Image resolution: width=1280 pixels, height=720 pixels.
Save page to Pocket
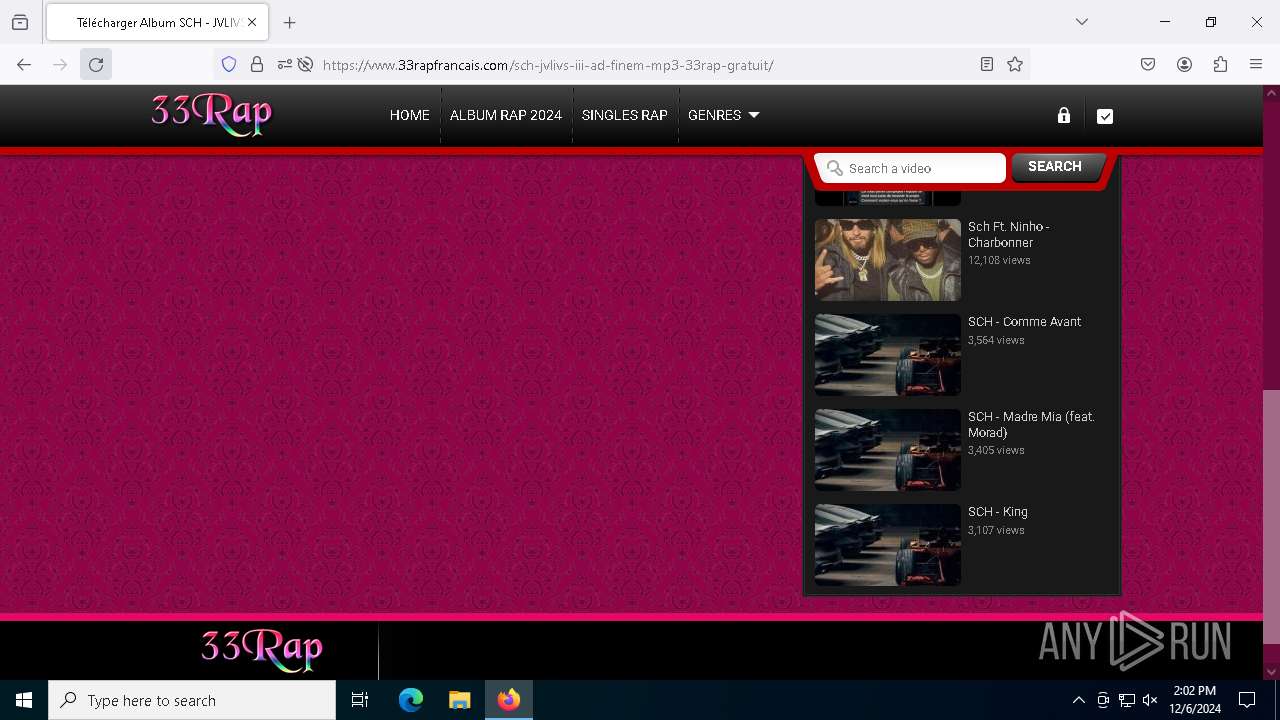[x=1148, y=65]
